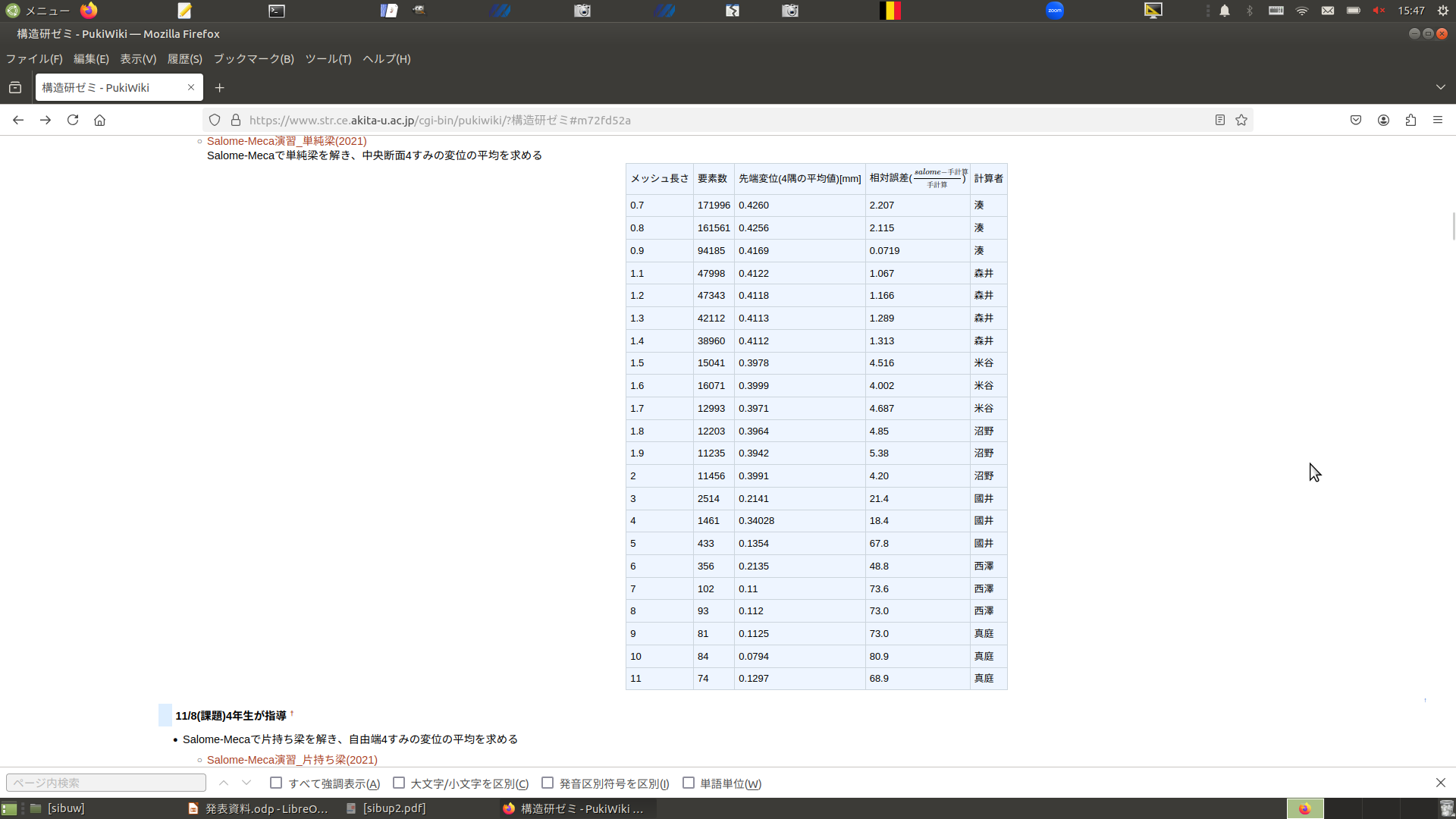Toggle 大文字/小文字を区別 checkbox
1456x819 pixels.
click(399, 783)
